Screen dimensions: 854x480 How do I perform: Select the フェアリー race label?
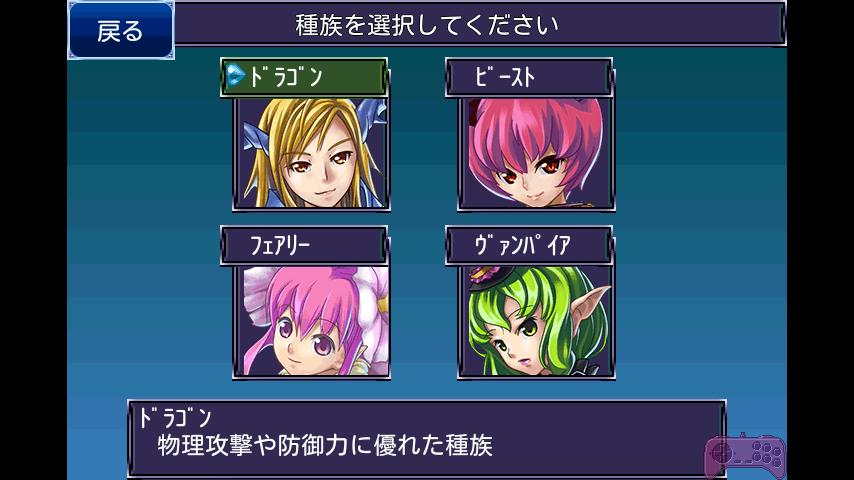303,245
